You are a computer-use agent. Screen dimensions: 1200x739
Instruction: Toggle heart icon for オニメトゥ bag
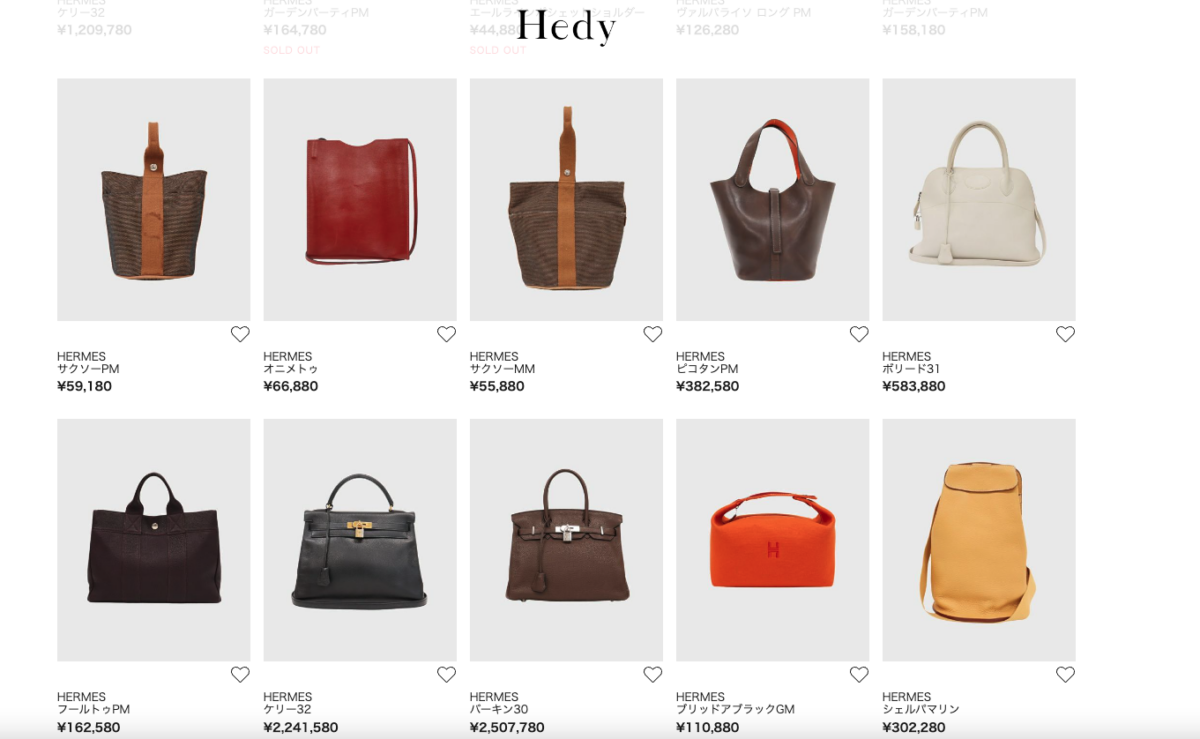[x=446, y=334]
